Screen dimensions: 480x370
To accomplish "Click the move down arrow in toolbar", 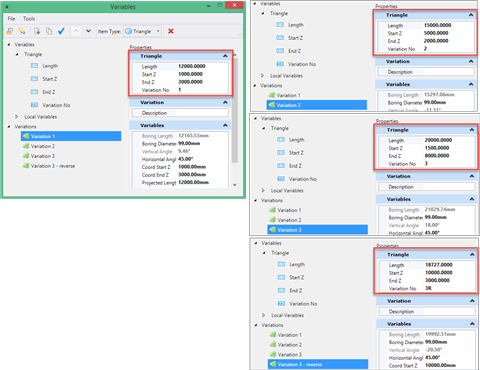I will [x=88, y=31].
